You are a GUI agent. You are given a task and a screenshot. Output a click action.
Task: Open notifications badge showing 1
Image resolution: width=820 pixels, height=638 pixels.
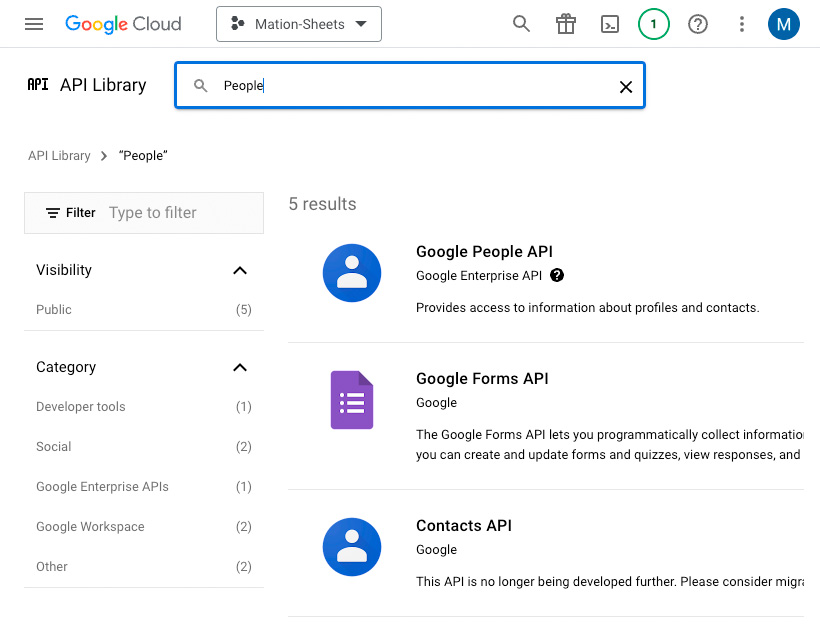tap(654, 24)
